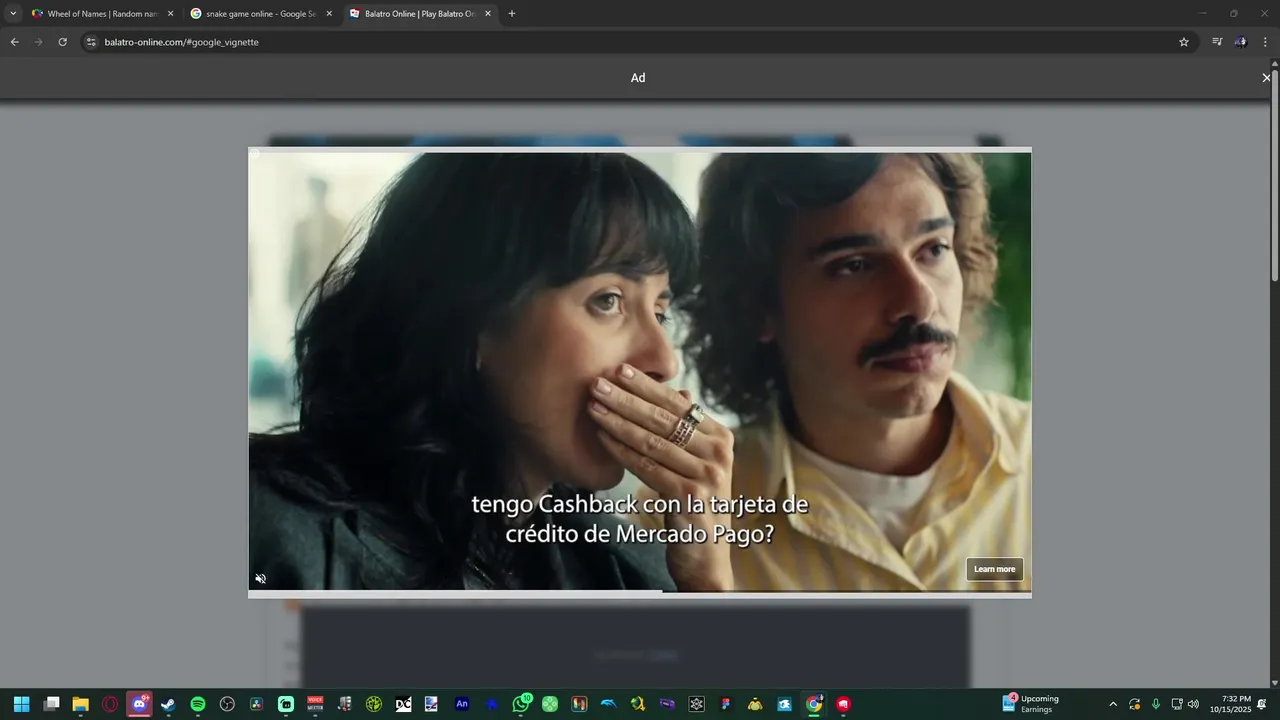This screenshot has height=720, width=1280.
Task: Open network settings tray icon
Action: 1177,704
